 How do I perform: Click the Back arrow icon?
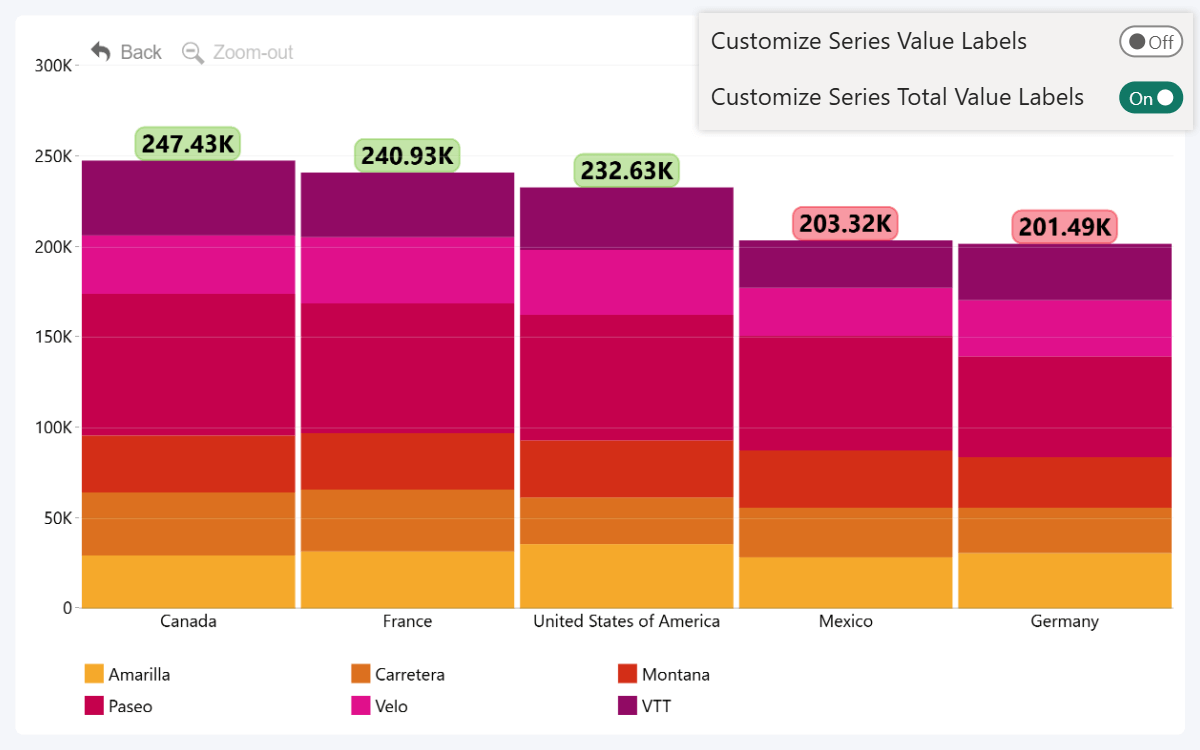(100, 51)
